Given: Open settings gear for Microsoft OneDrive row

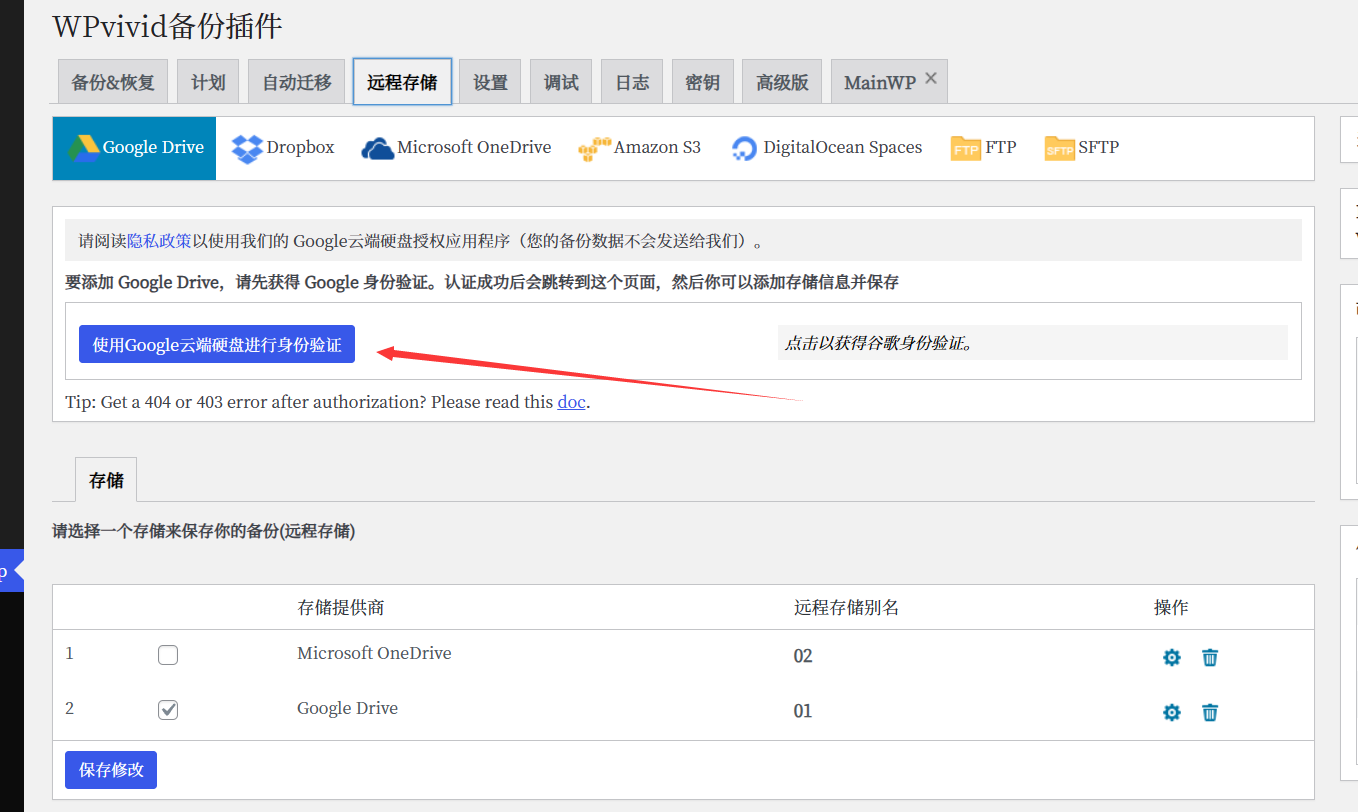Looking at the screenshot, I should [1172, 657].
